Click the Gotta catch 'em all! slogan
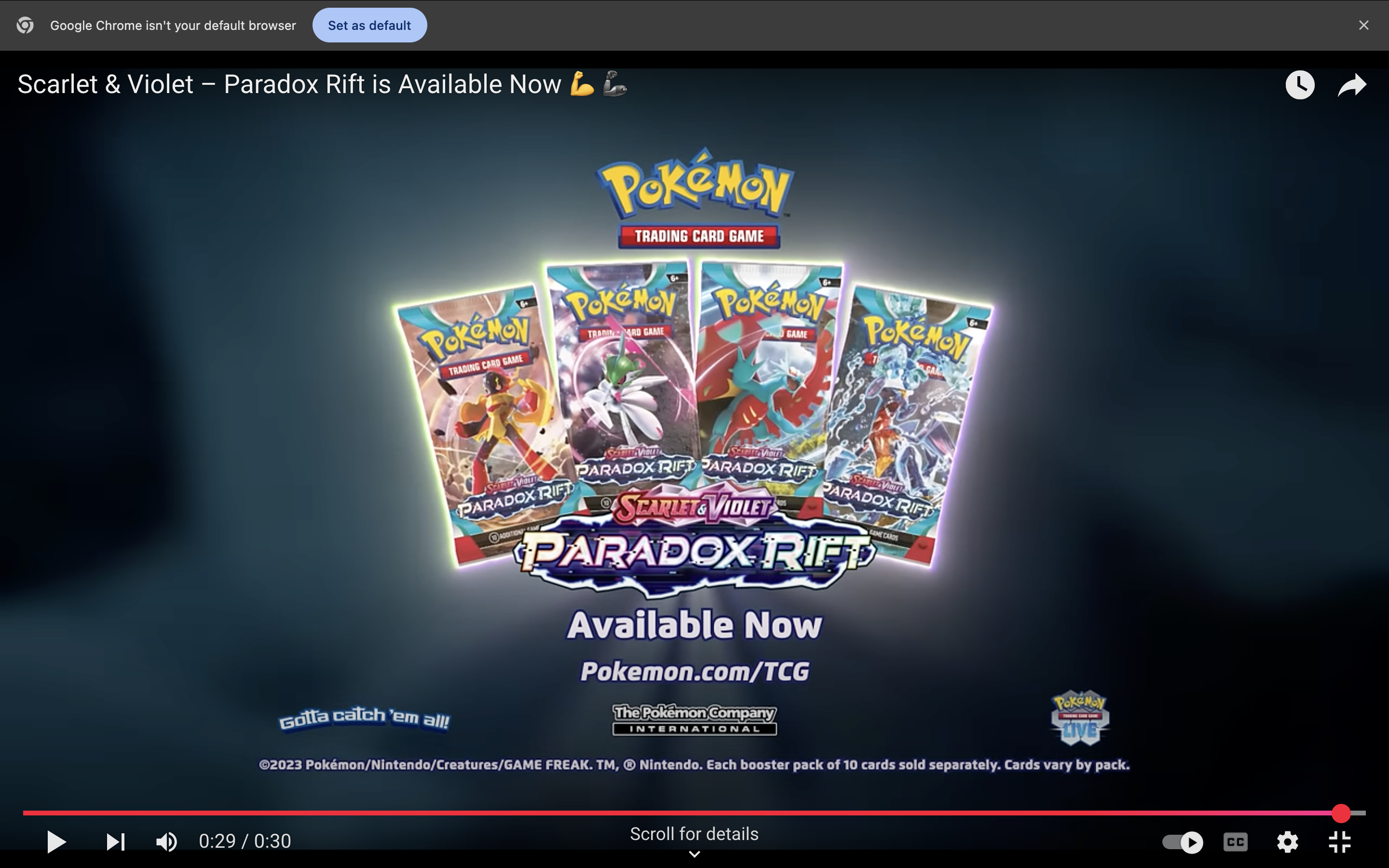This screenshot has width=1389, height=868. point(364,719)
